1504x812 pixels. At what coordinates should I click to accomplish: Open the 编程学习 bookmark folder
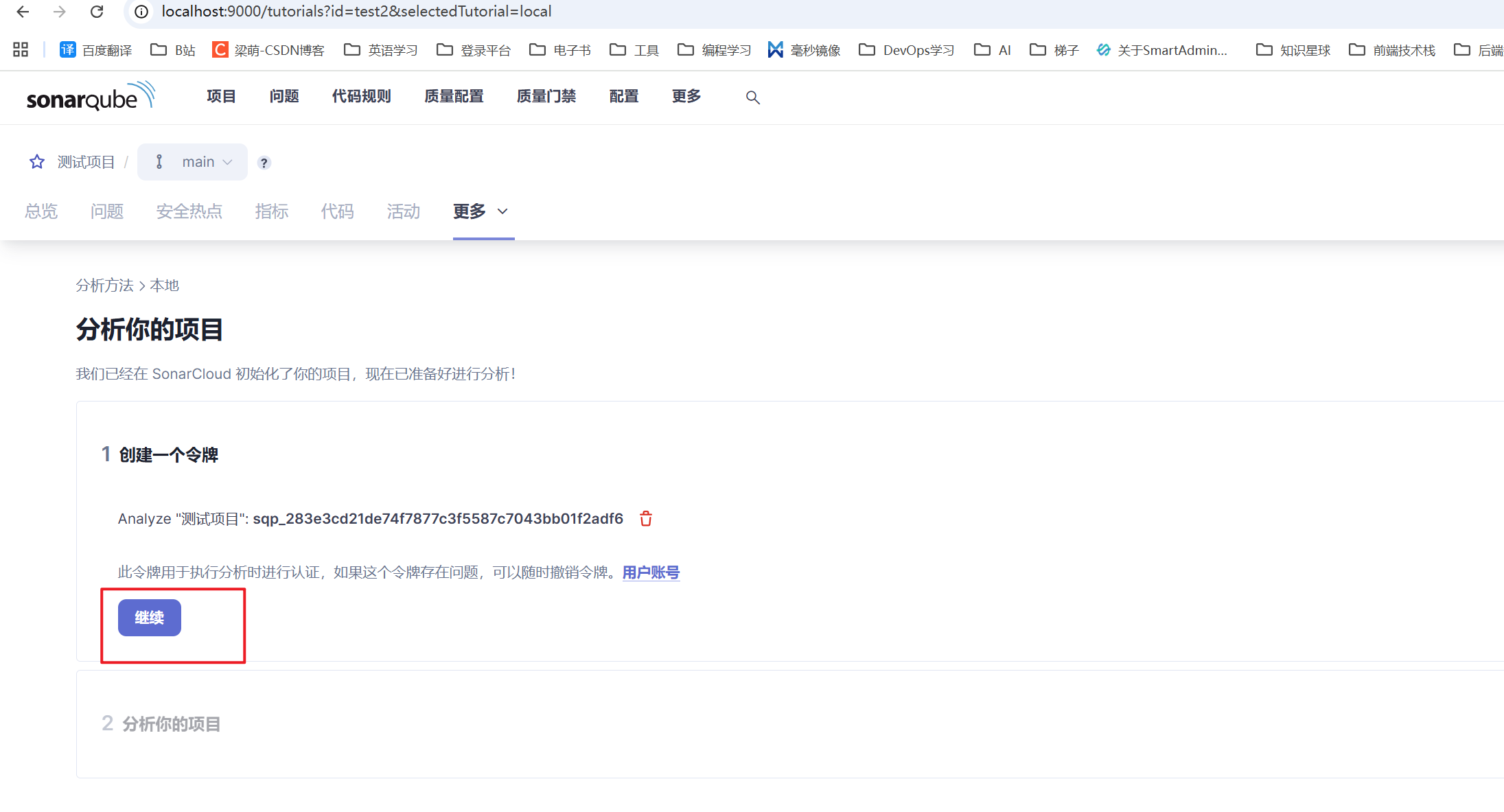click(x=714, y=50)
